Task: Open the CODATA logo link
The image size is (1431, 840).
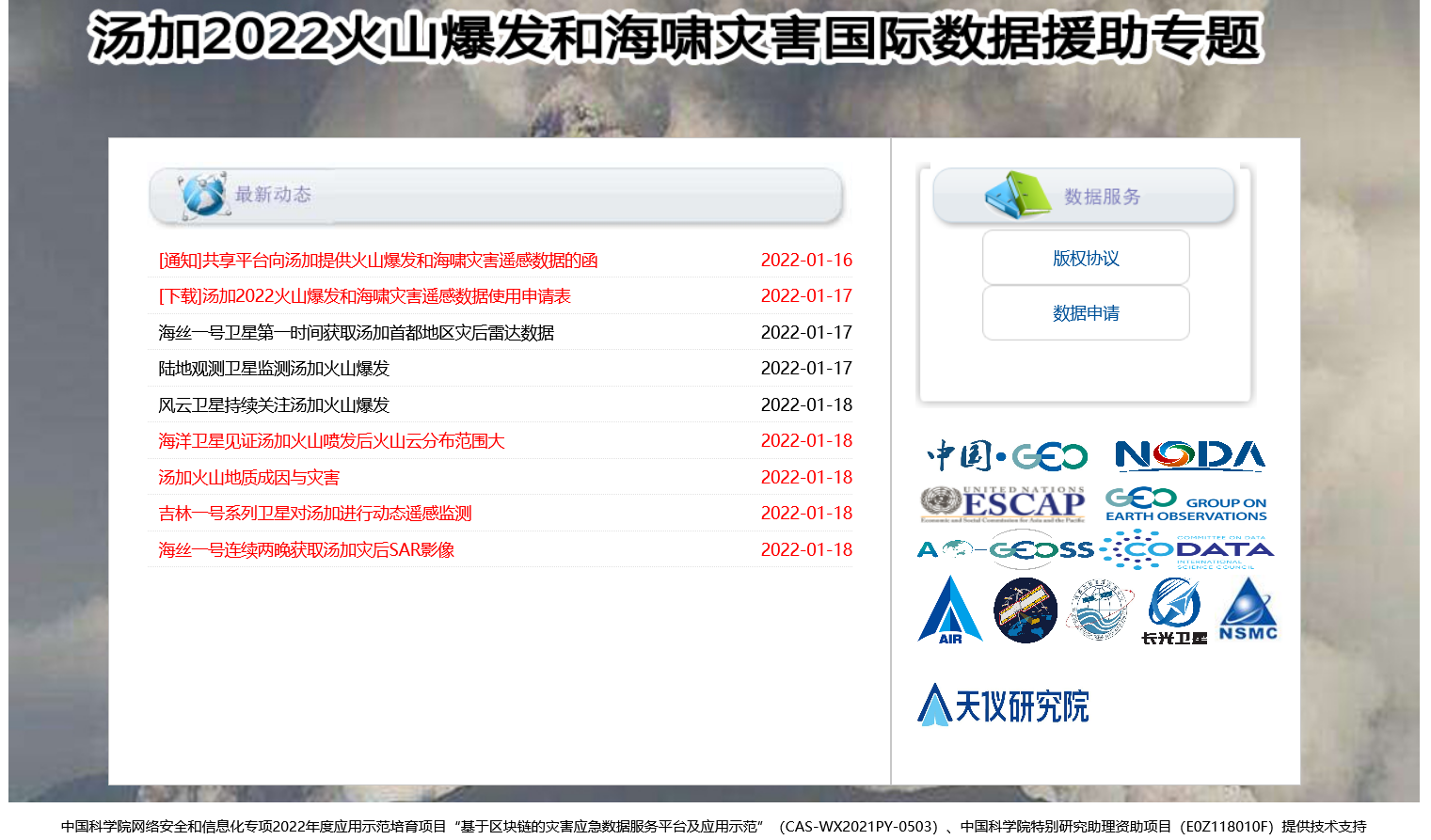Action: [x=1187, y=550]
